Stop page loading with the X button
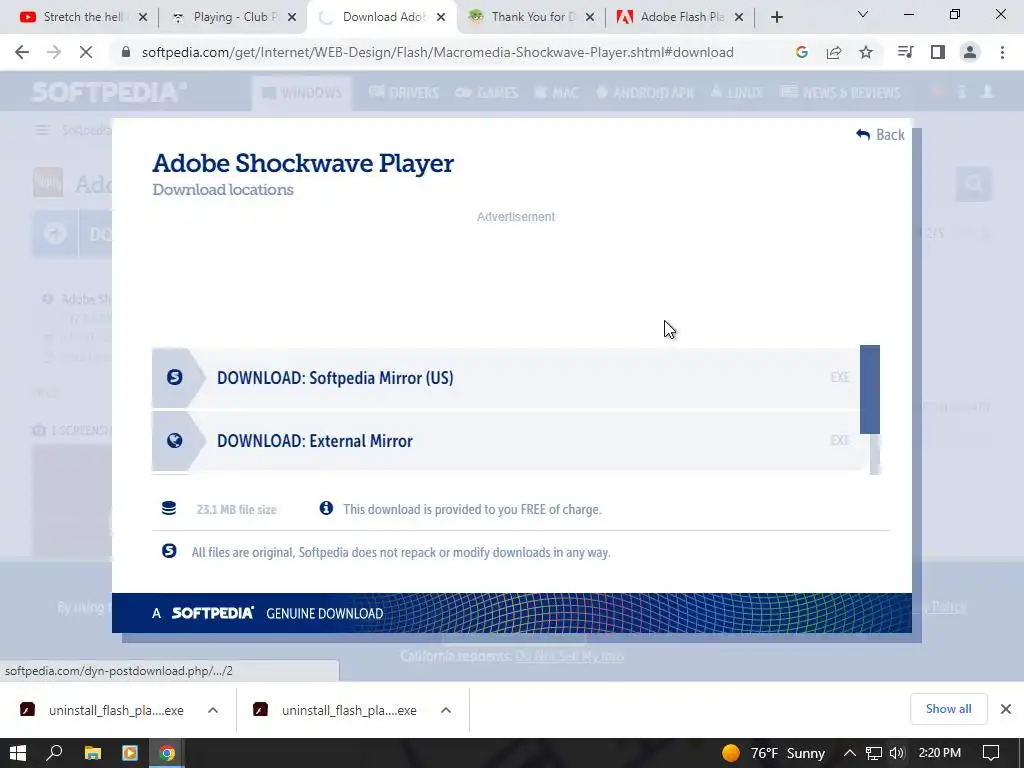The height and width of the screenshot is (768, 1024). [x=86, y=52]
